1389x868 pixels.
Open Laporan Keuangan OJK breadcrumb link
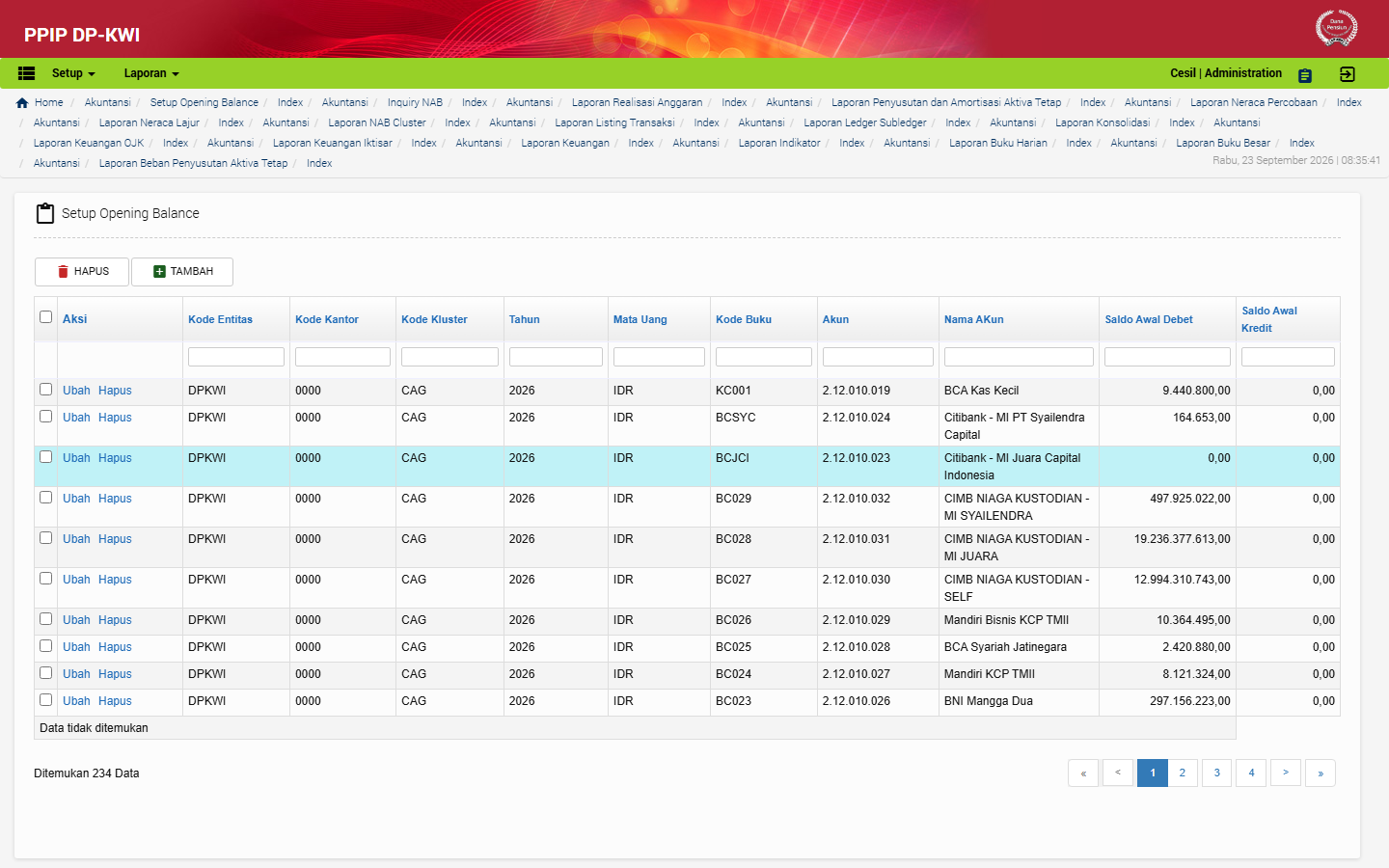pyautogui.click(x=89, y=143)
